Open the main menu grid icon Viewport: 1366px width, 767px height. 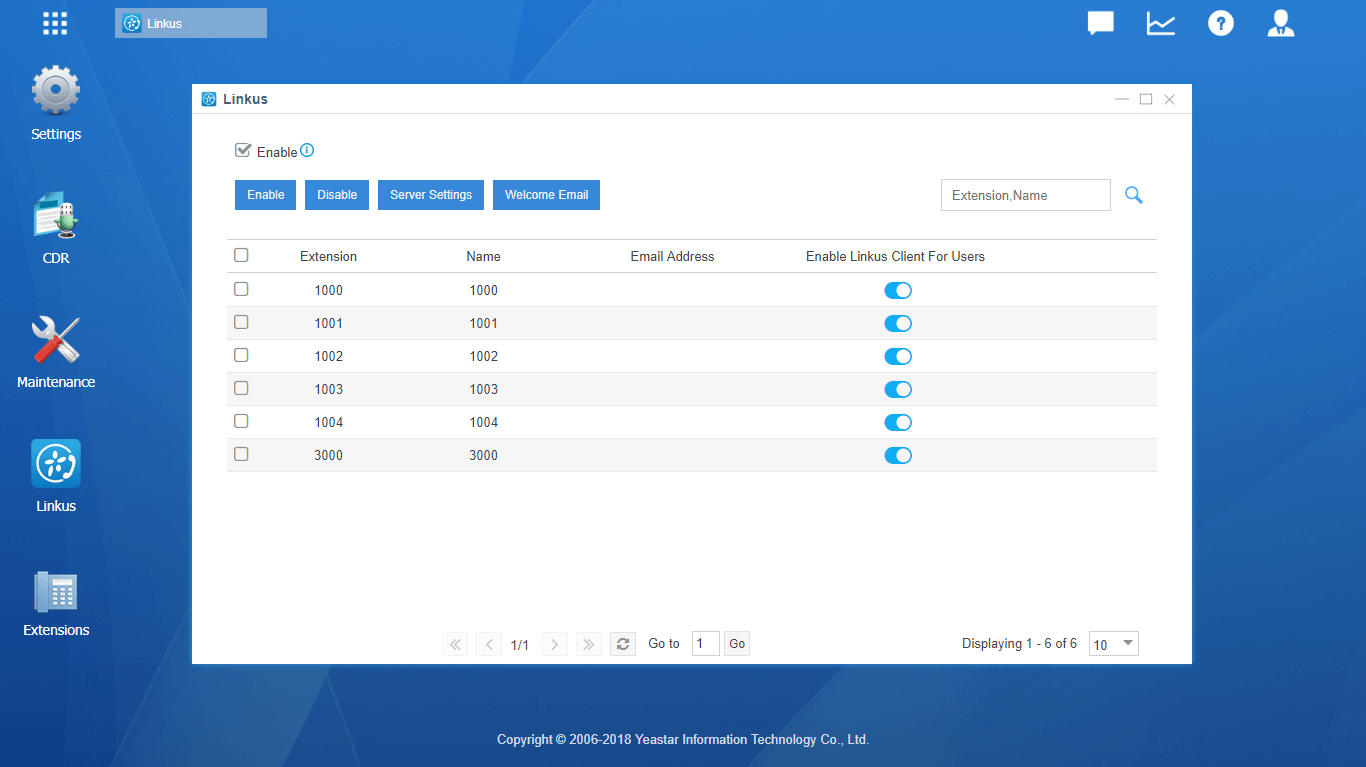pos(55,24)
